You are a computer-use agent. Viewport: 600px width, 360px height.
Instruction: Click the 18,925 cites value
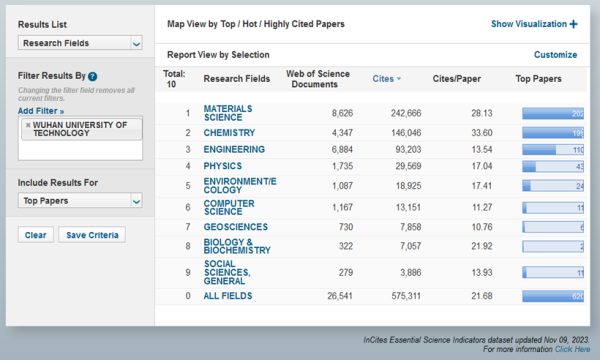[408, 186]
